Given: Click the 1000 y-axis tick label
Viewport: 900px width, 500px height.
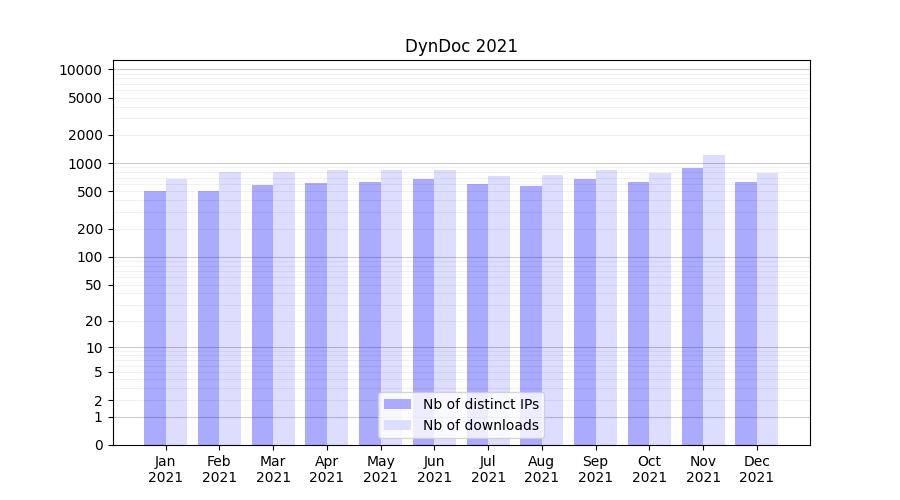Looking at the screenshot, I should tap(84, 164).
